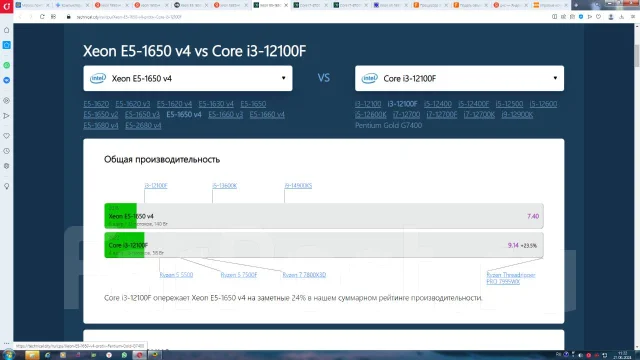Close the active Xeon comparison tab
The width and height of the screenshot is (640, 360).
point(286,5)
